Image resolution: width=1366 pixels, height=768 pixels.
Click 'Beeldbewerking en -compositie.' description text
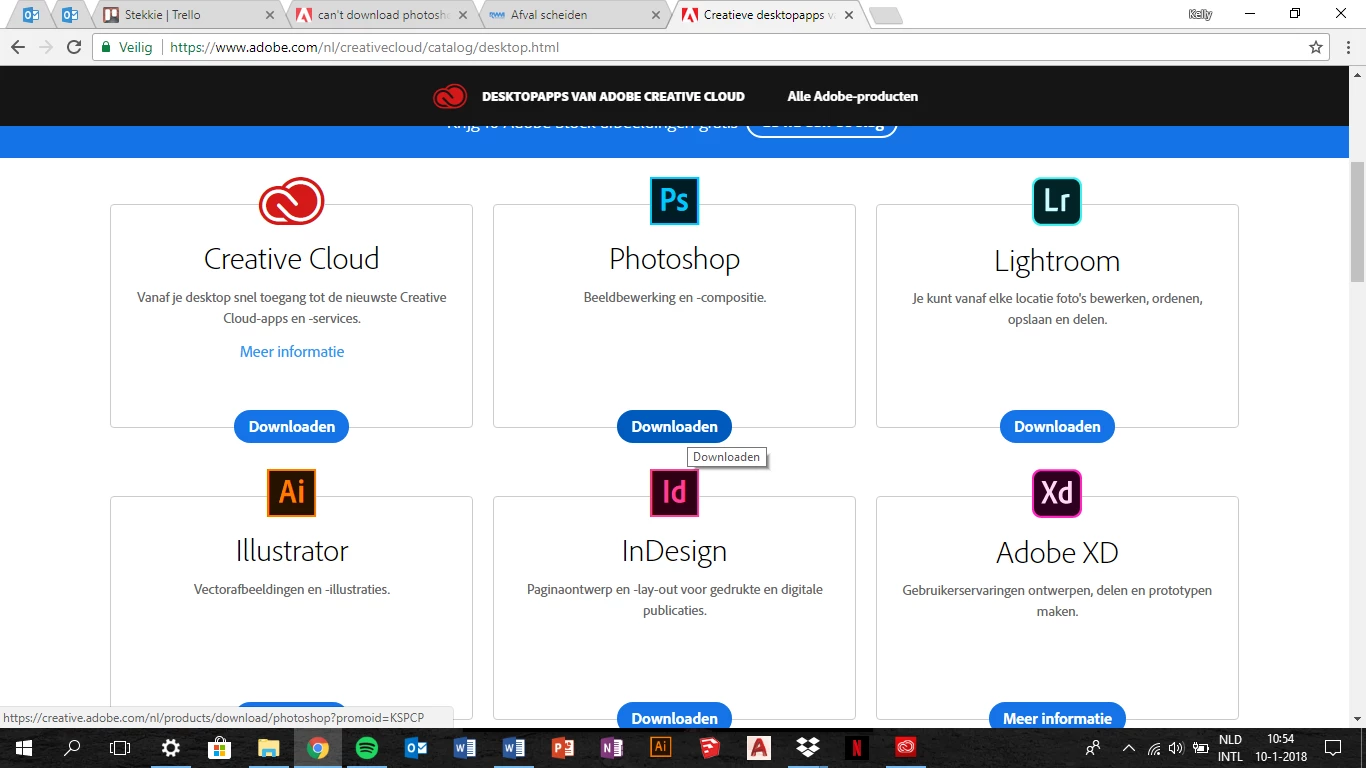click(675, 297)
